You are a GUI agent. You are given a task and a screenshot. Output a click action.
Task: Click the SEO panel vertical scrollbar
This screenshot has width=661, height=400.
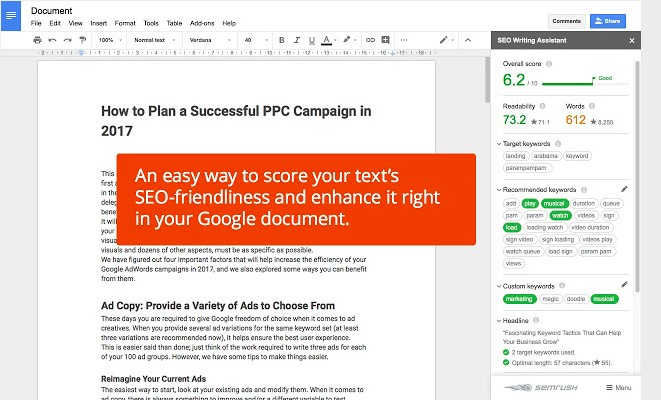click(x=637, y=176)
